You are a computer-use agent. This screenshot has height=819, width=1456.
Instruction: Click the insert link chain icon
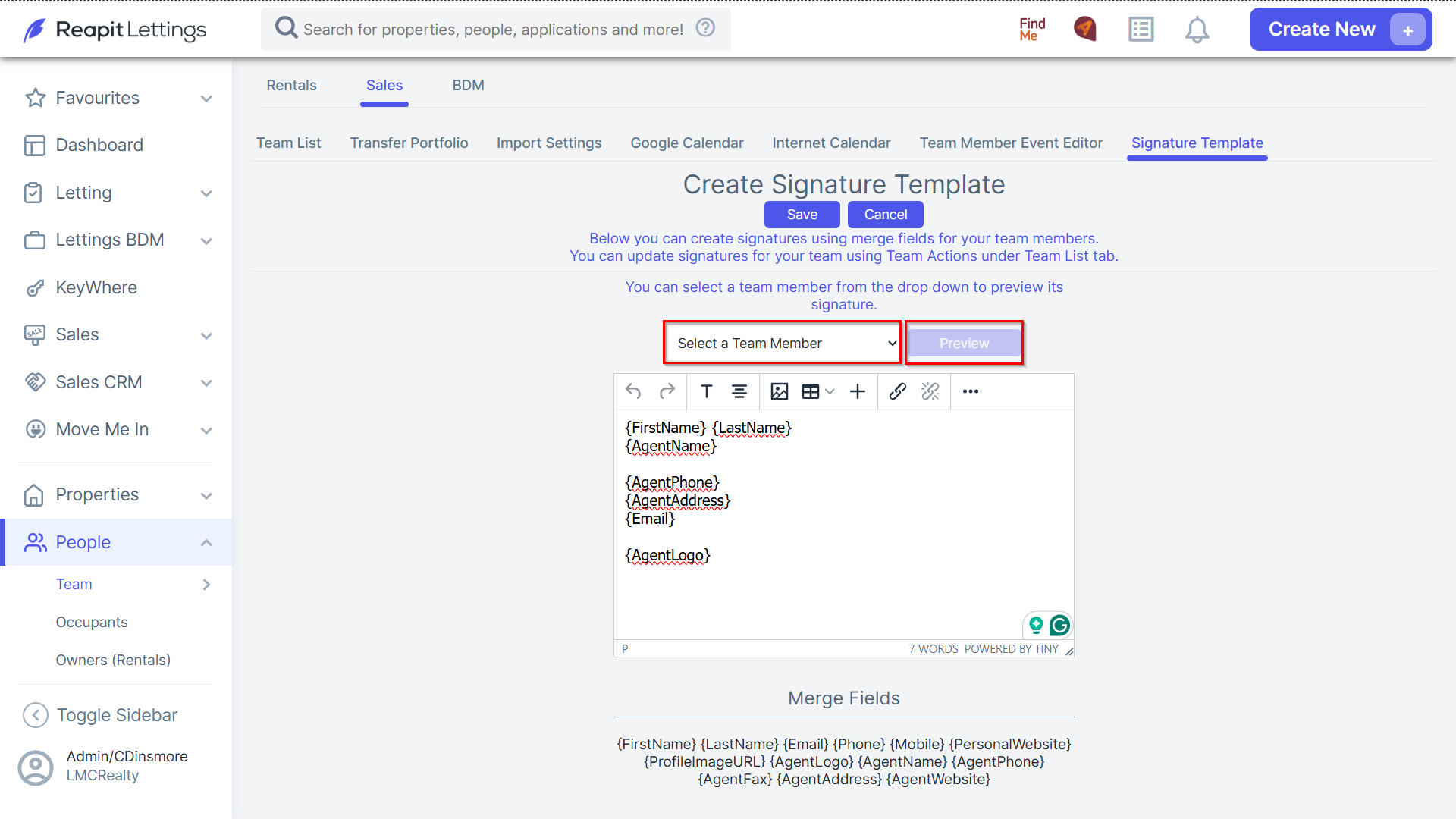coord(898,391)
